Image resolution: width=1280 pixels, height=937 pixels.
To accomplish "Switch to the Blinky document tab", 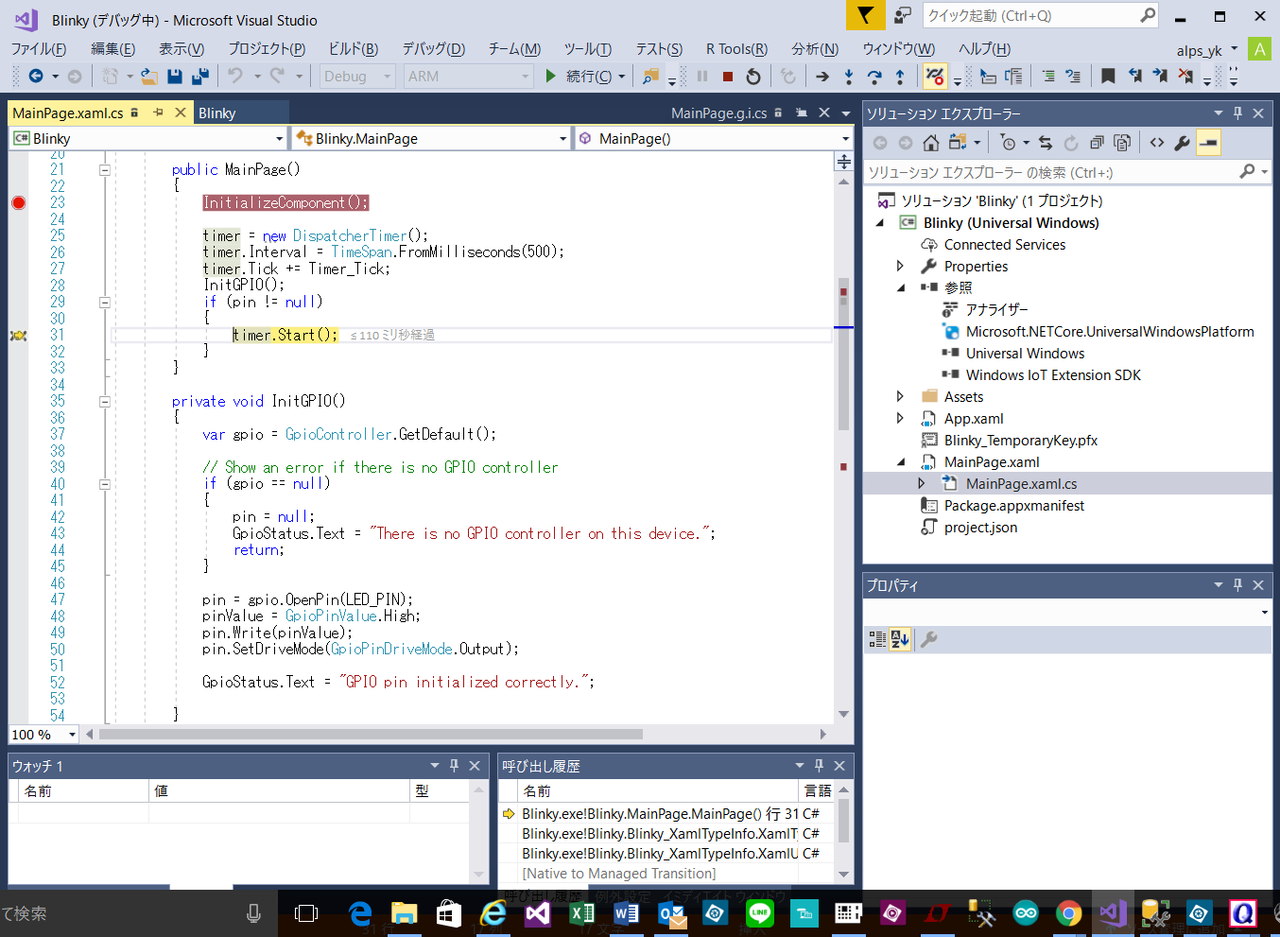I will (x=217, y=113).
